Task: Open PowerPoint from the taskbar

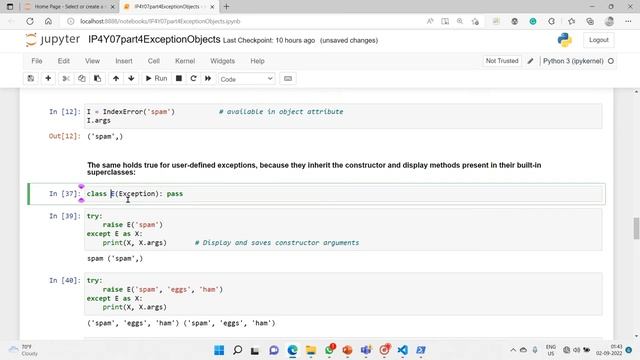Action: click(x=347, y=350)
